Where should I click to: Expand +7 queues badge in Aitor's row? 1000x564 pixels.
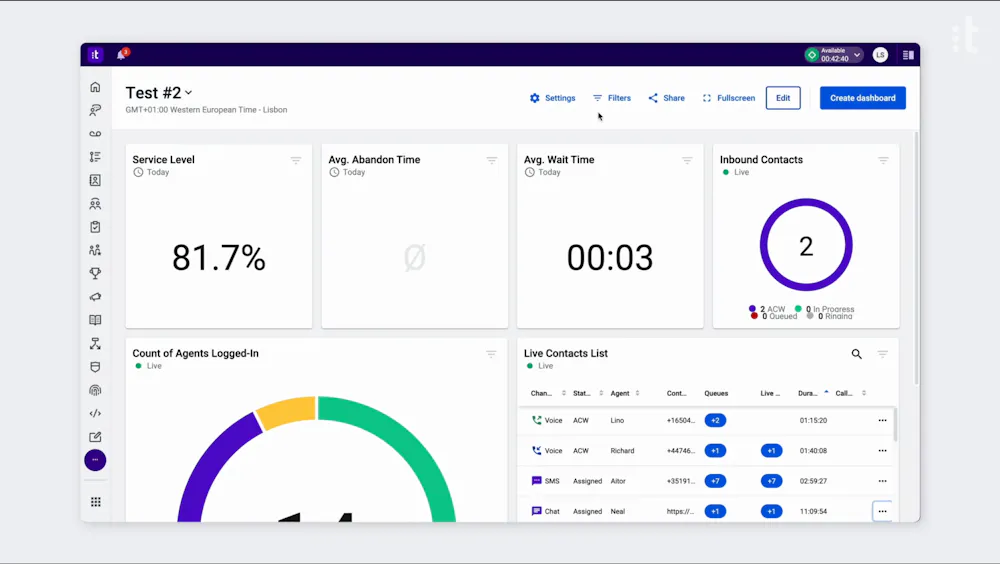(x=715, y=481)
